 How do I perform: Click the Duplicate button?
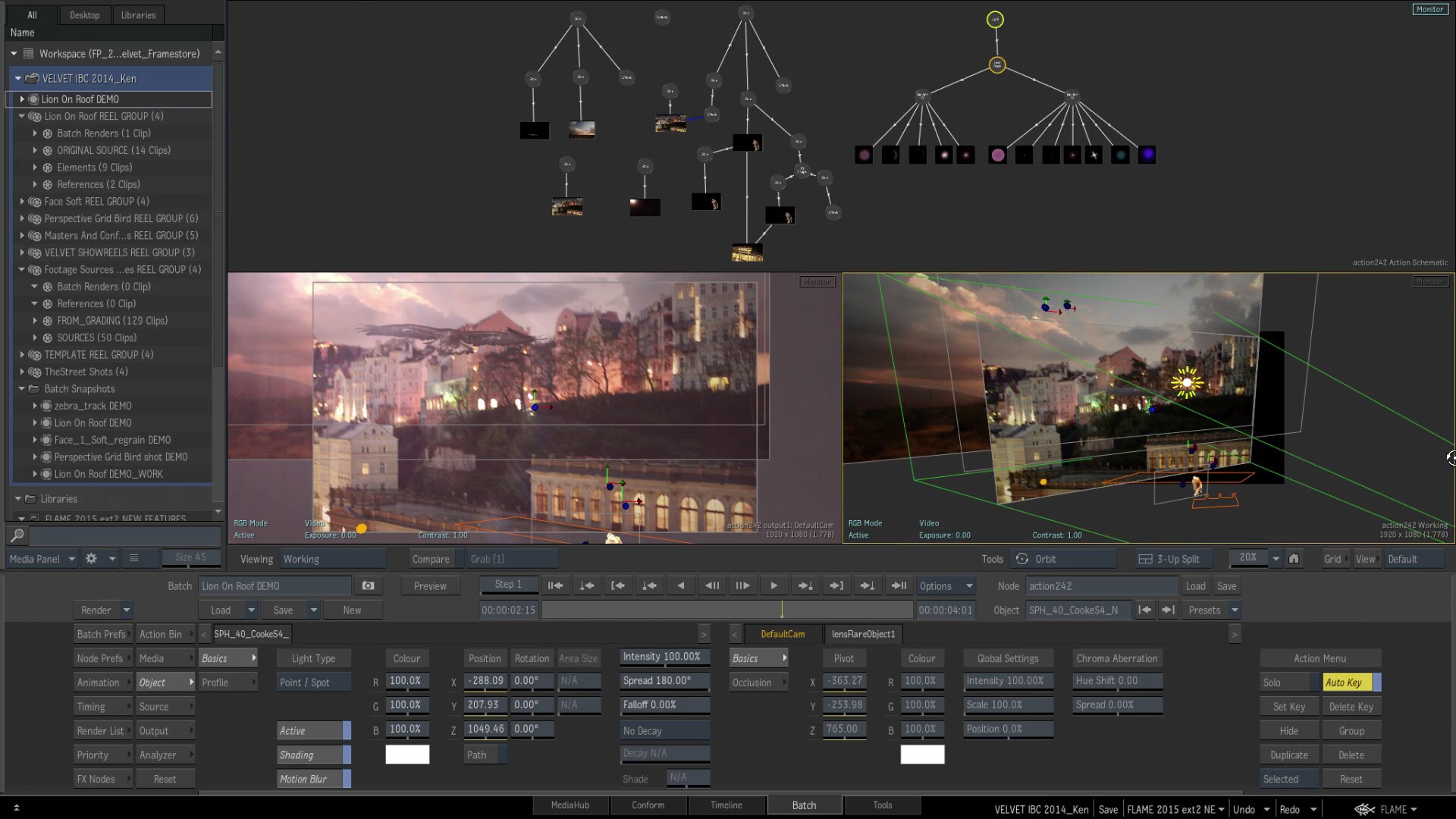point(1289,755)
